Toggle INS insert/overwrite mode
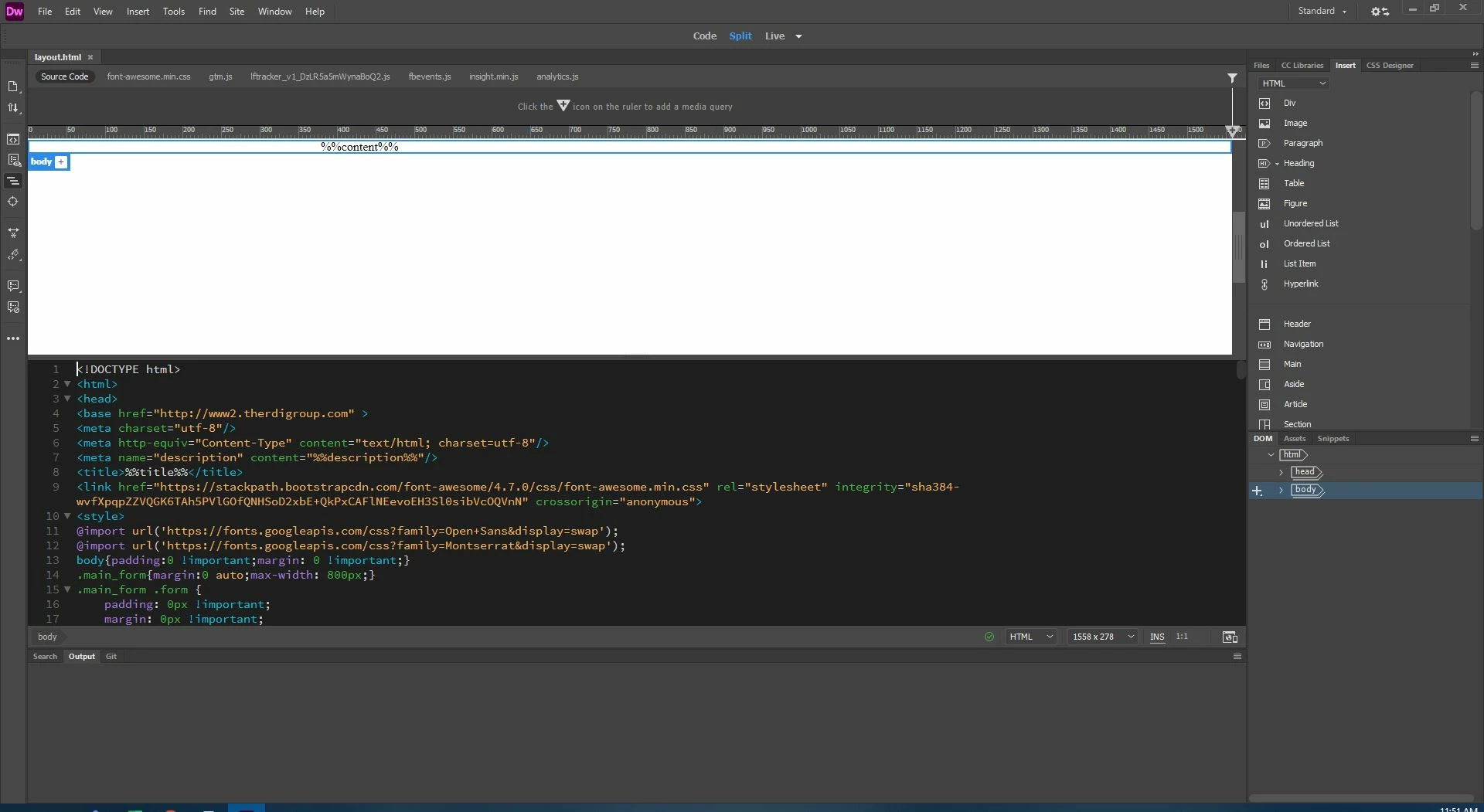This screenshot has width=1484, height=812. (x=1156, y=637)
